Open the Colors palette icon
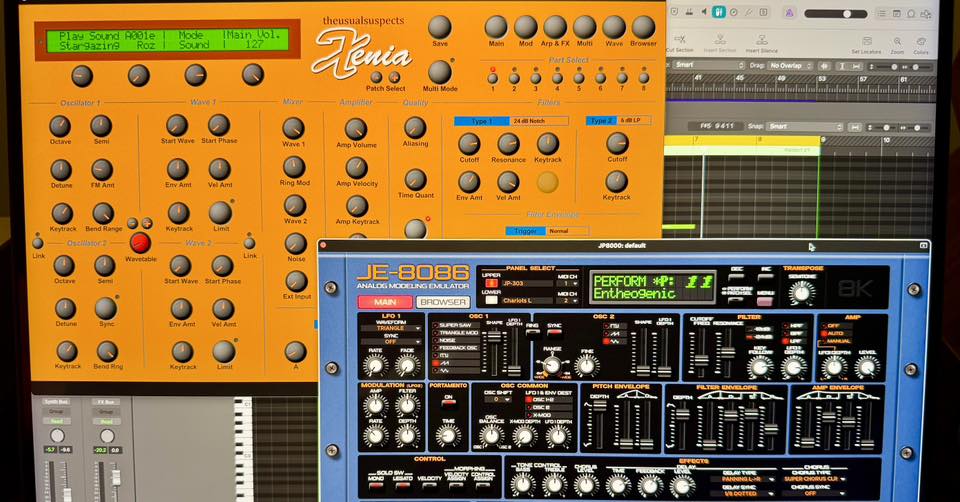Viewport: 960px width, 502px height. tap(921, 41)
